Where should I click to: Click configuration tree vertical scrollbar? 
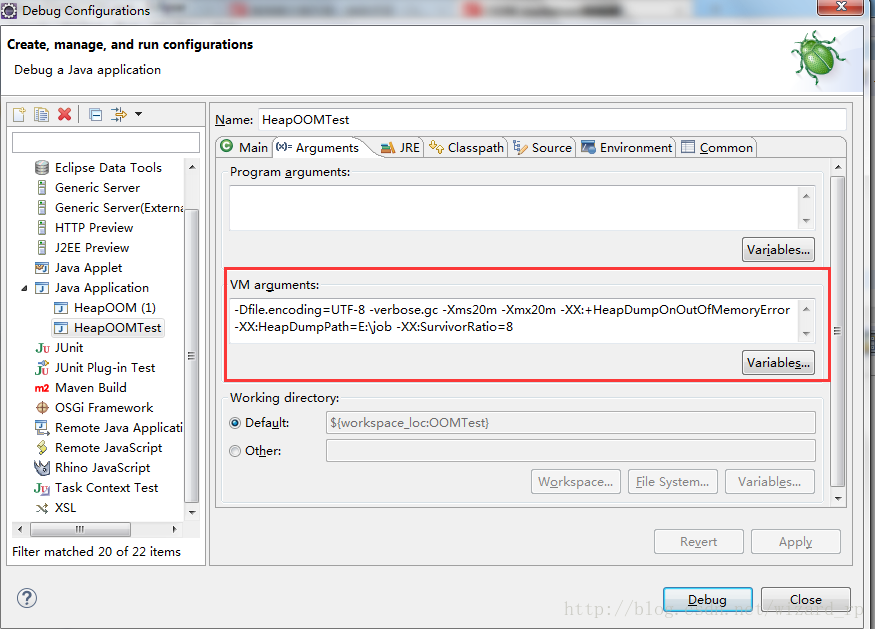pos(192,355)
